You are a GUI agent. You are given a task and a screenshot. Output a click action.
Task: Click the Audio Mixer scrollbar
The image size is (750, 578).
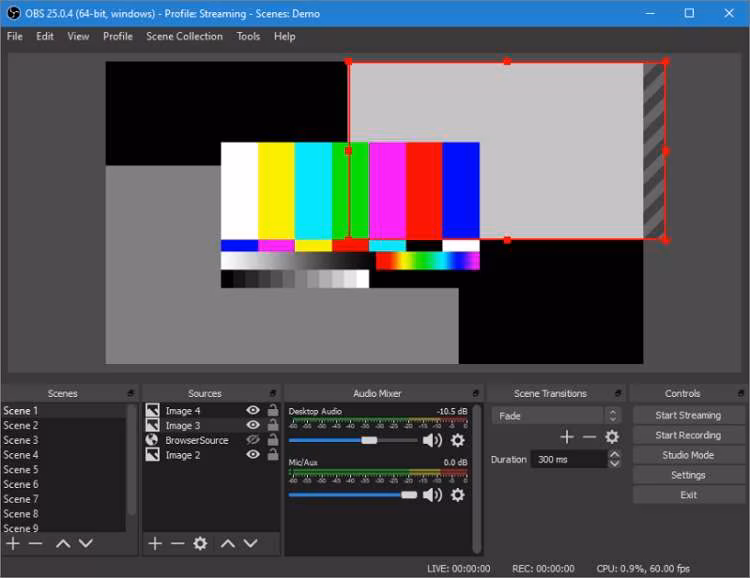point(476,478)
